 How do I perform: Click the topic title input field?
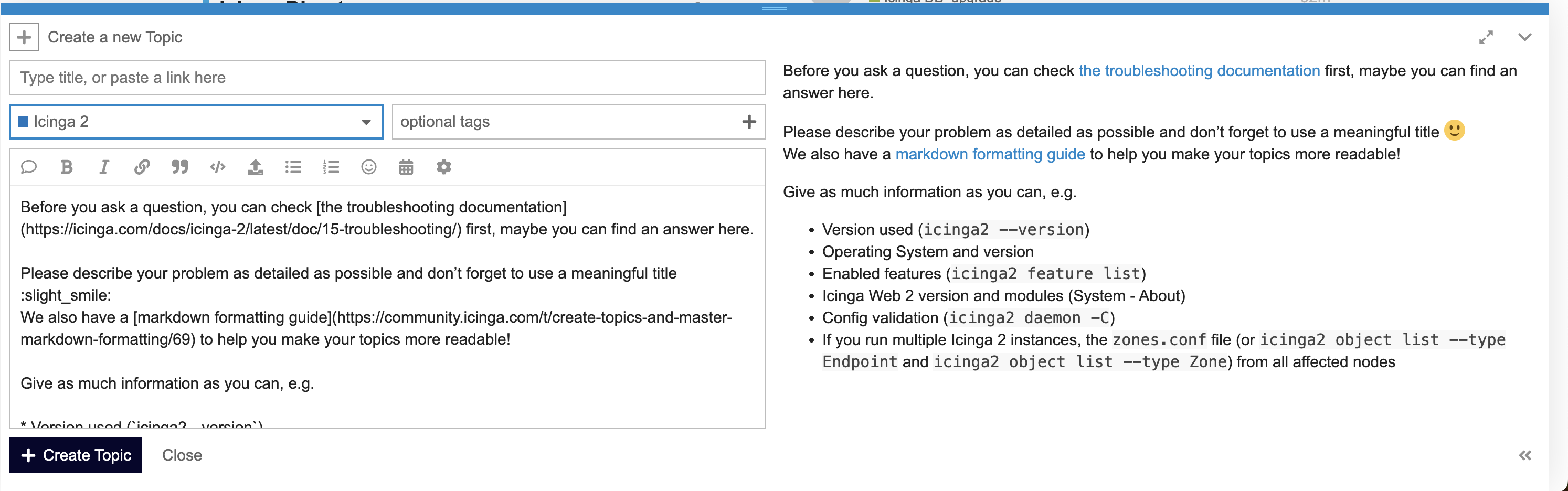point(387,78)
